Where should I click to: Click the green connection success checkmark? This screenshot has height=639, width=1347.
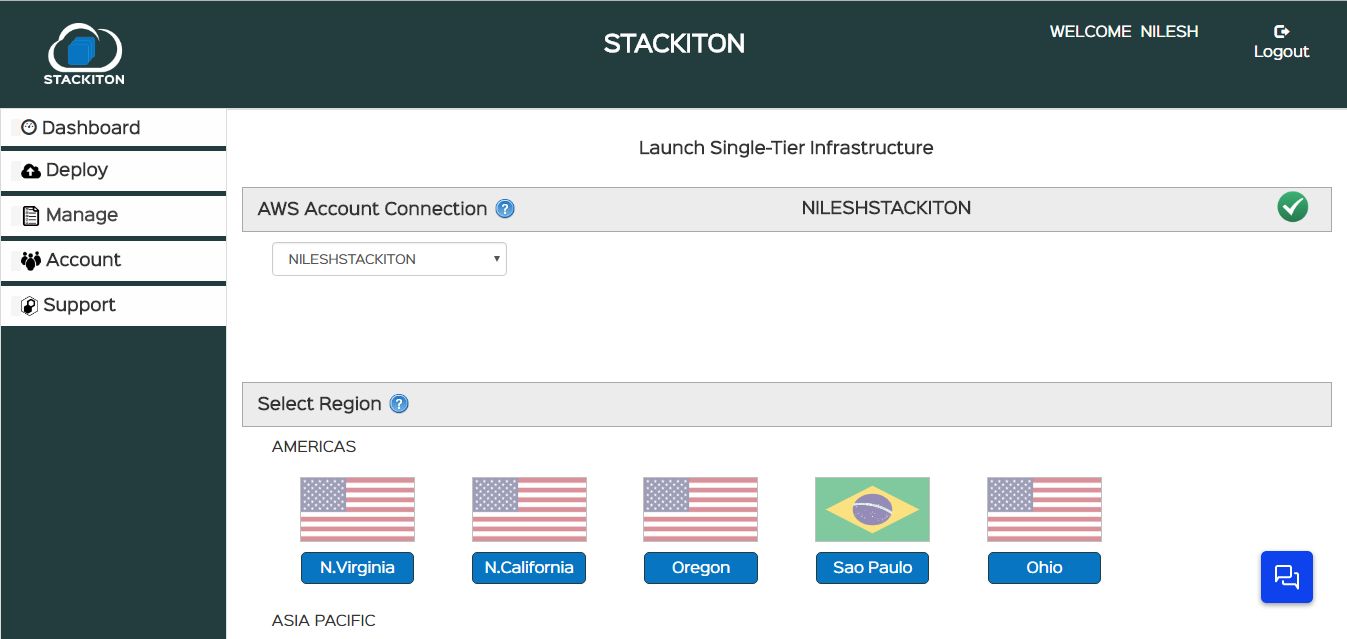[1292, 207]
